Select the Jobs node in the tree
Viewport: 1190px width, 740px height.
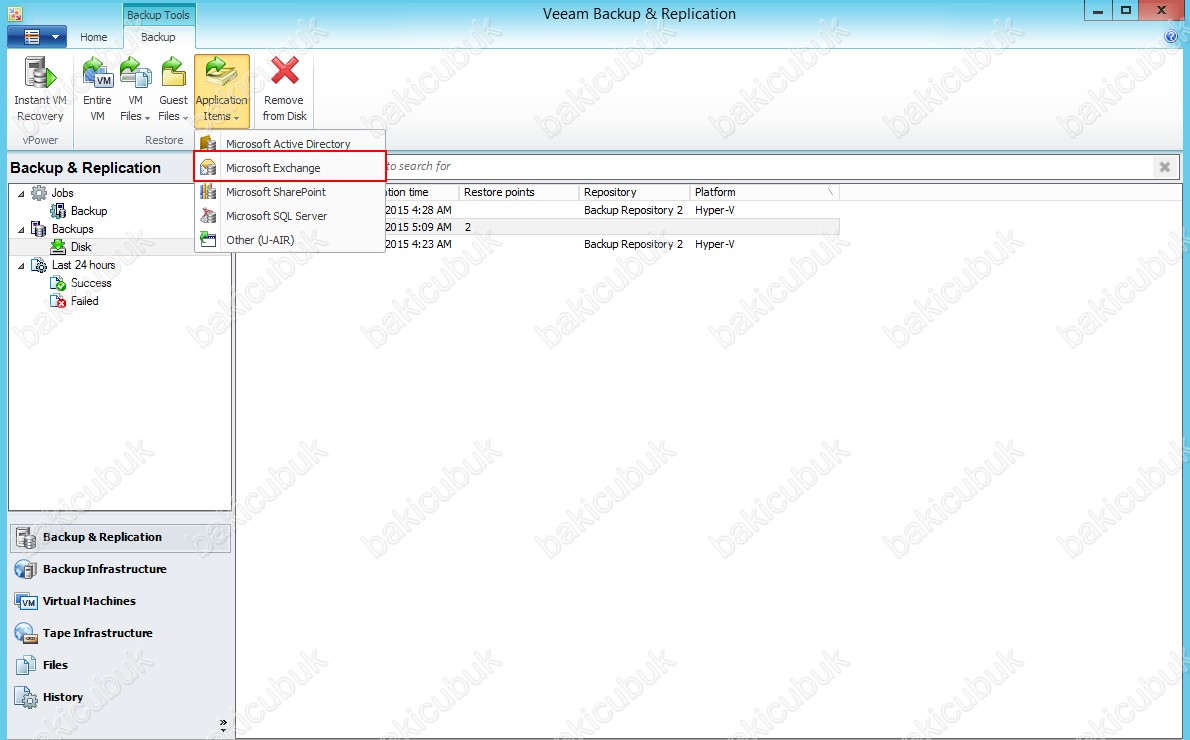[x=62, y=193]
